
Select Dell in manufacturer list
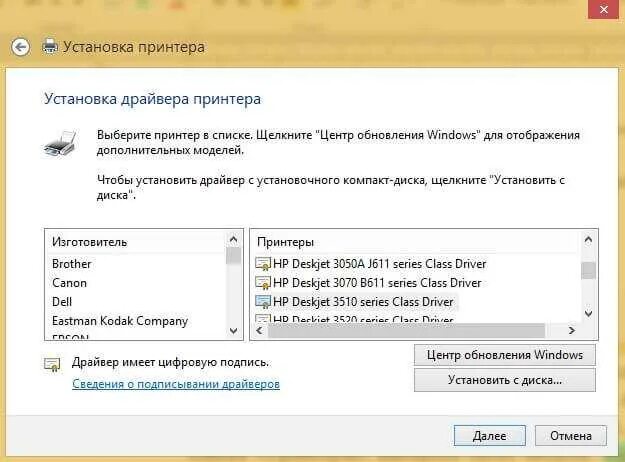(62, 302)
